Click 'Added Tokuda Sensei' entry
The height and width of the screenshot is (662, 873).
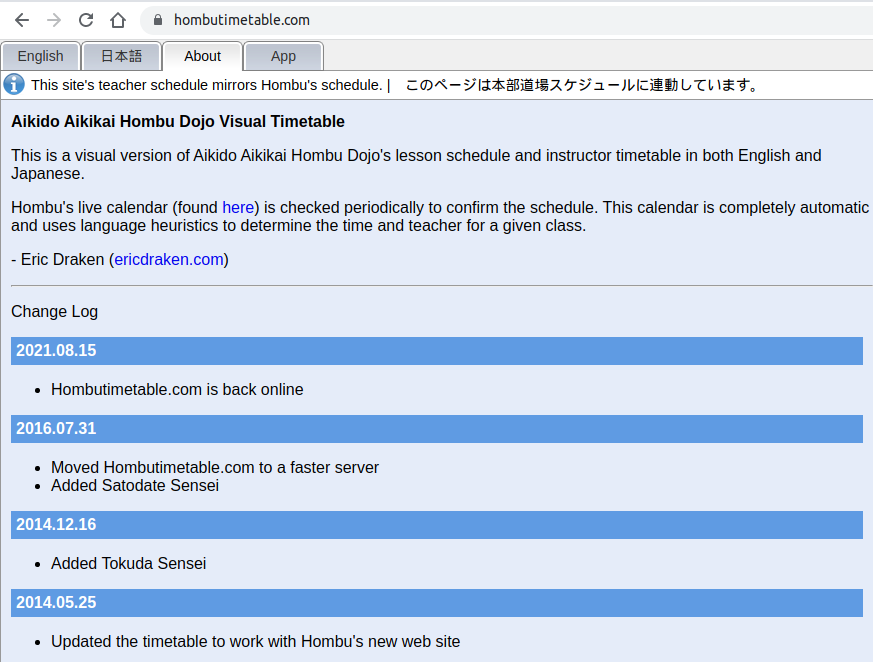click(x=129, y=563)
